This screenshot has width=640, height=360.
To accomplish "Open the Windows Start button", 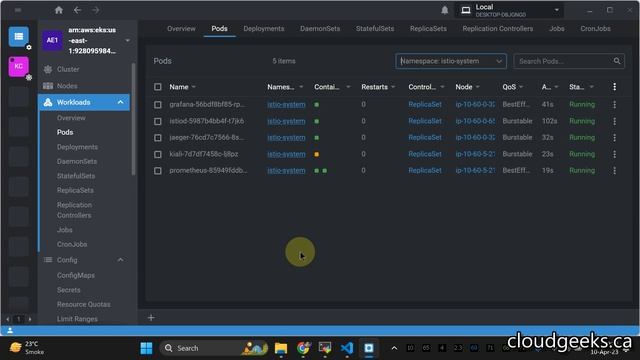I will [x=146, y=348].
